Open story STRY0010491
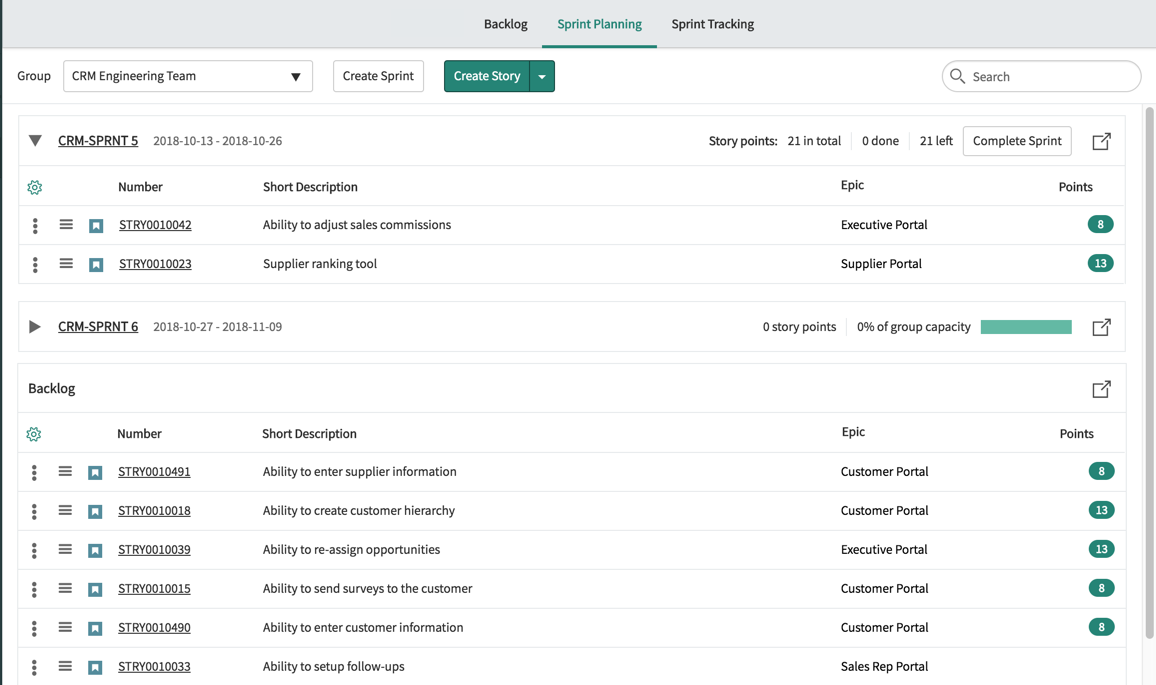This screenshot has height=685, width=1156. 154,472
